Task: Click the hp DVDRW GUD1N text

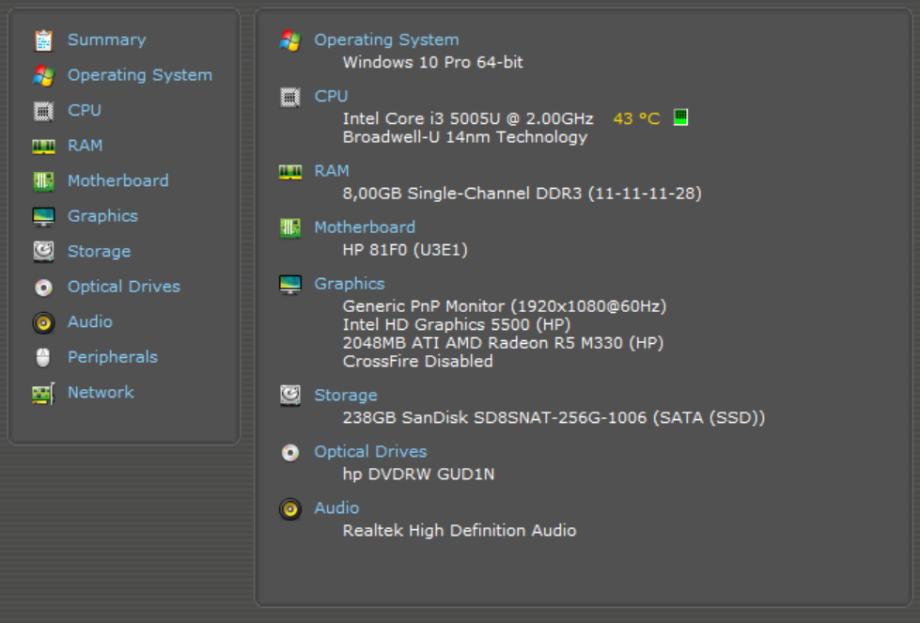Action: pos(418,474)
